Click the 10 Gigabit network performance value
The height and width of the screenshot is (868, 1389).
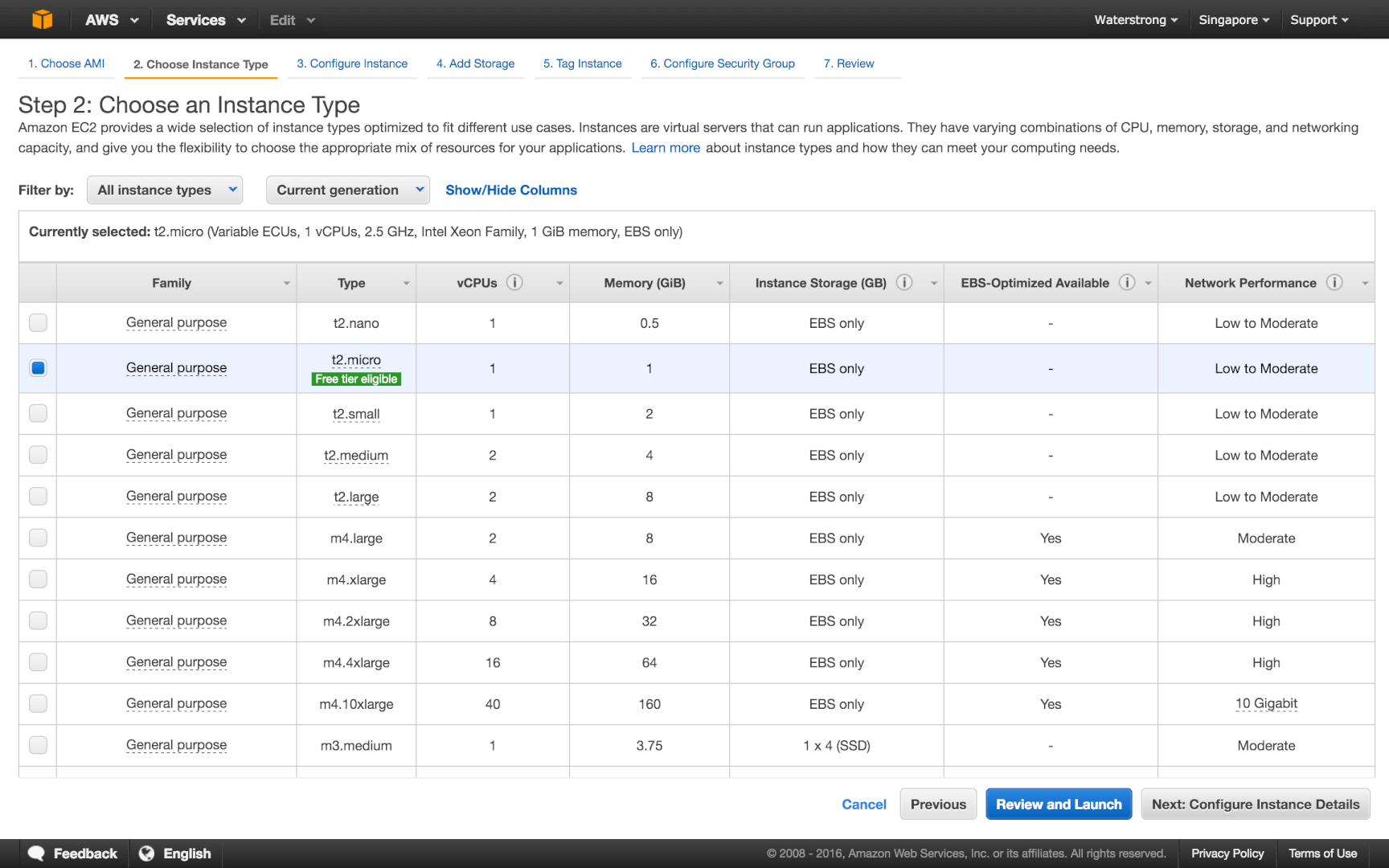[1266, 704]
